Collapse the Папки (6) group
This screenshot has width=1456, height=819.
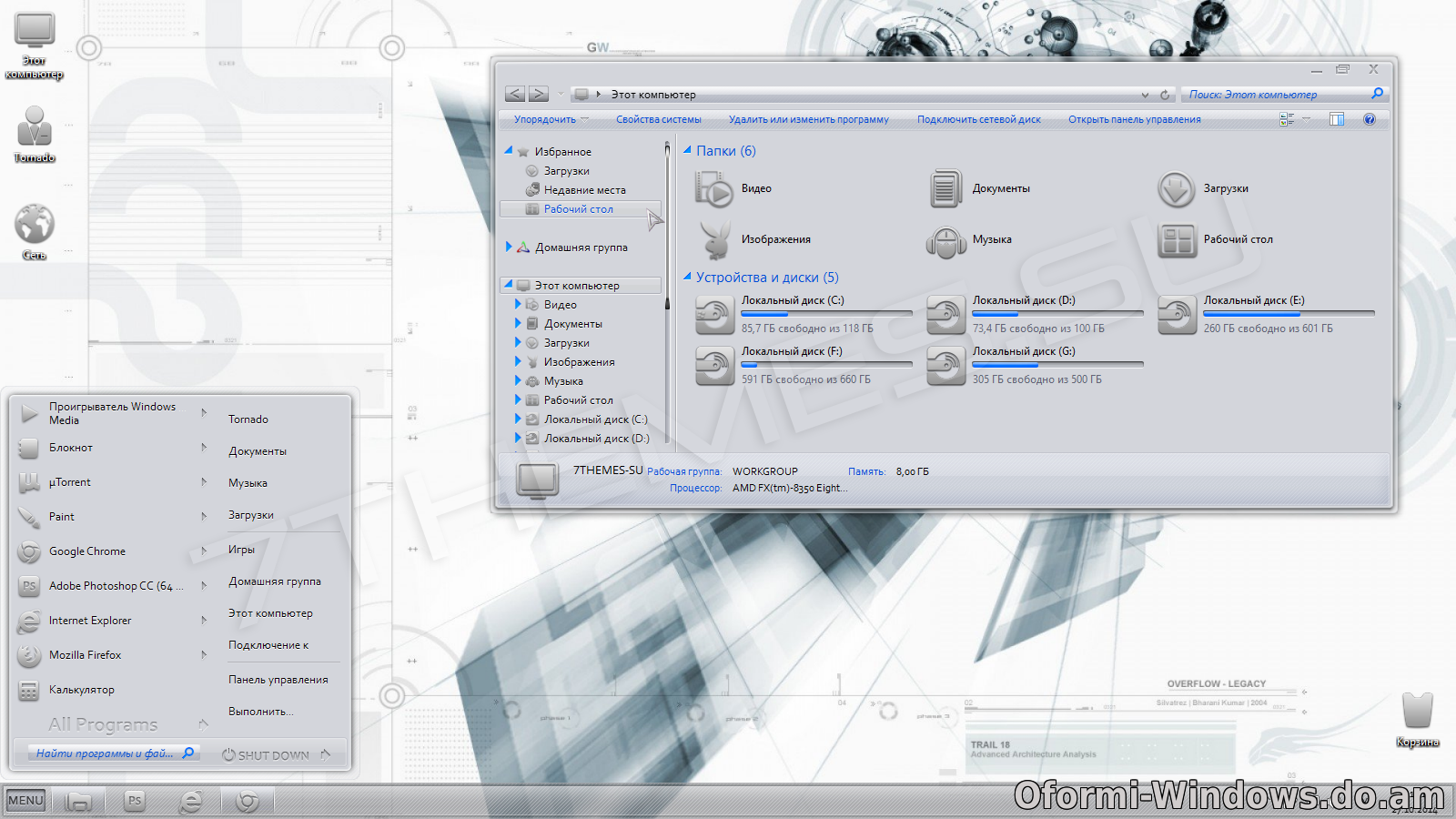coord(688,150)
